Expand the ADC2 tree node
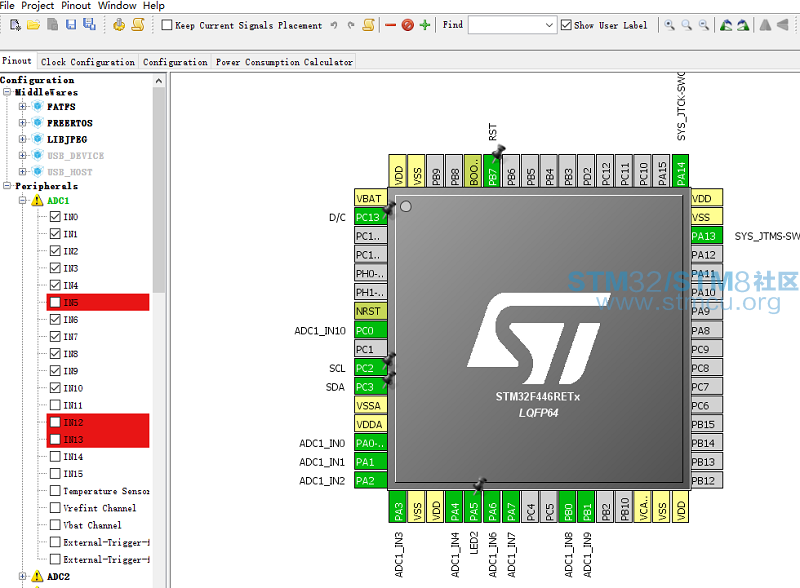The height and width of the screenshot is (588, 800). (22, 576)
